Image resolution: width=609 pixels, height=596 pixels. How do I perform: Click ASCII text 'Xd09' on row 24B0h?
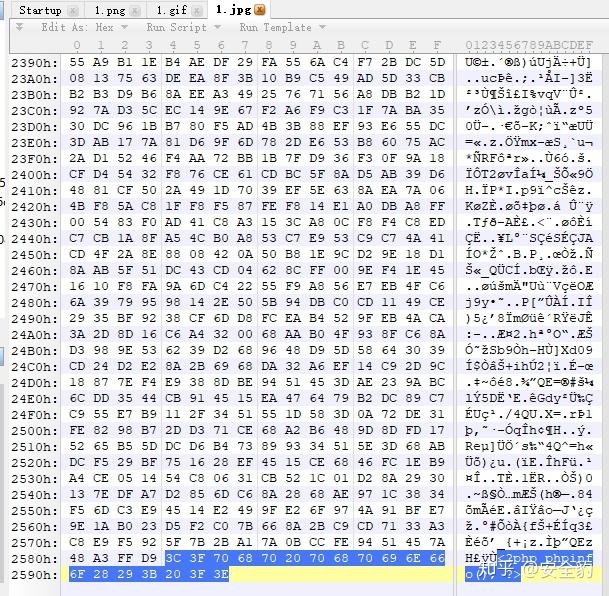tap(576, 351)
